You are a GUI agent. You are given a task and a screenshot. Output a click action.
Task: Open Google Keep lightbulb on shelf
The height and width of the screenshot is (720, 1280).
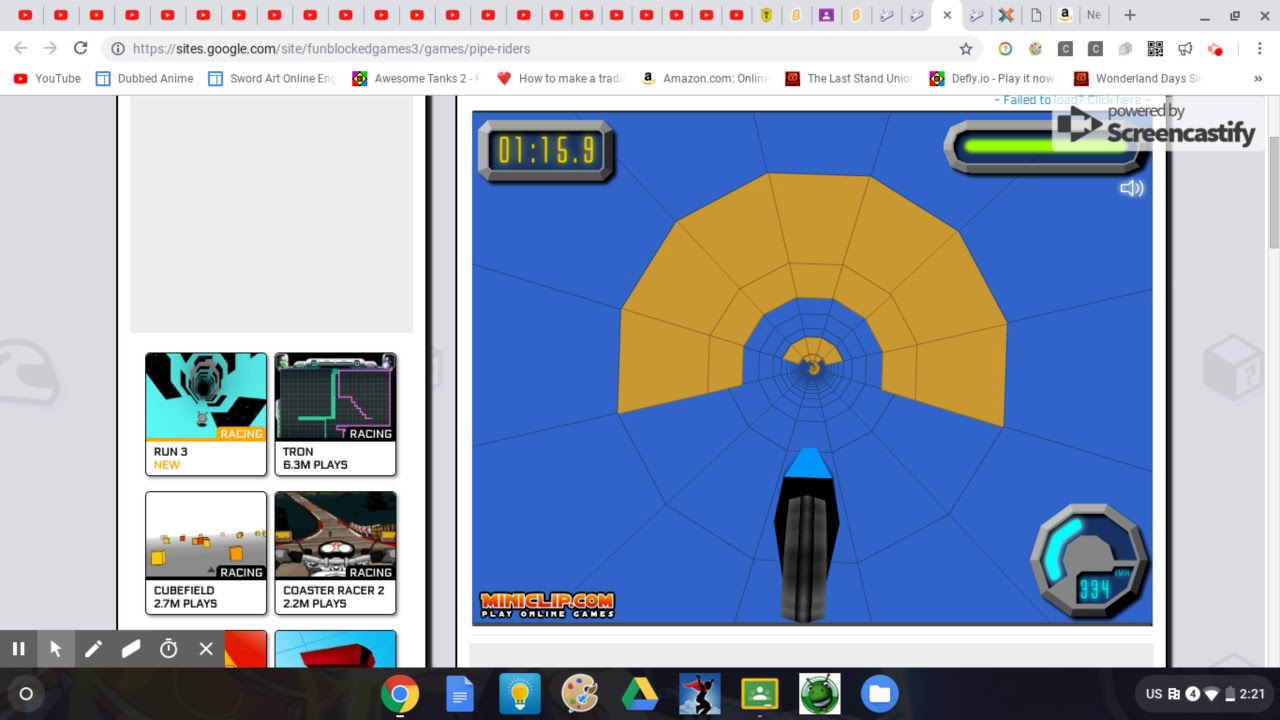point(519,693)
